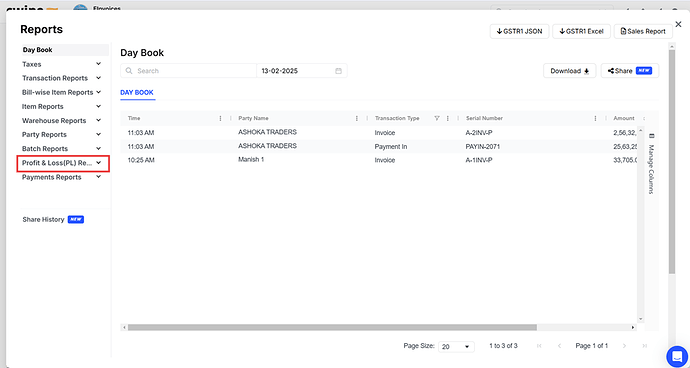The width and height of the screenshot is (690, 368).
Task: Click the horizontal table scrollbar
Action: coord(332,328)
